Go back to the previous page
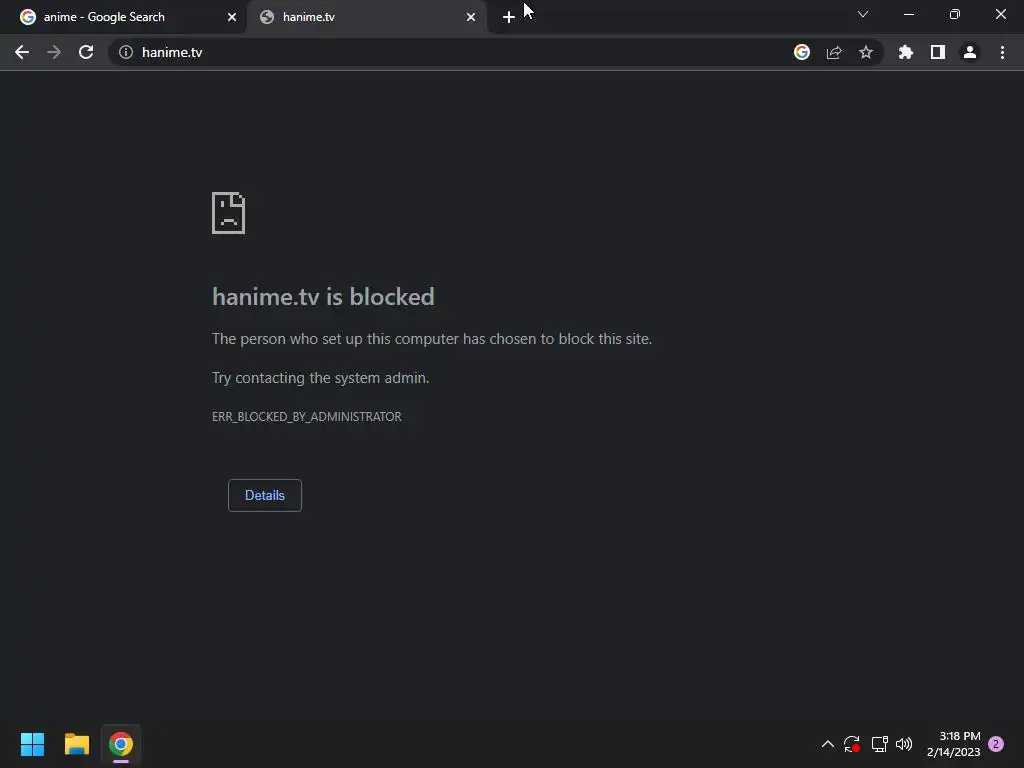This screenshot has height=768, width=1024. (x=22, y=52)
